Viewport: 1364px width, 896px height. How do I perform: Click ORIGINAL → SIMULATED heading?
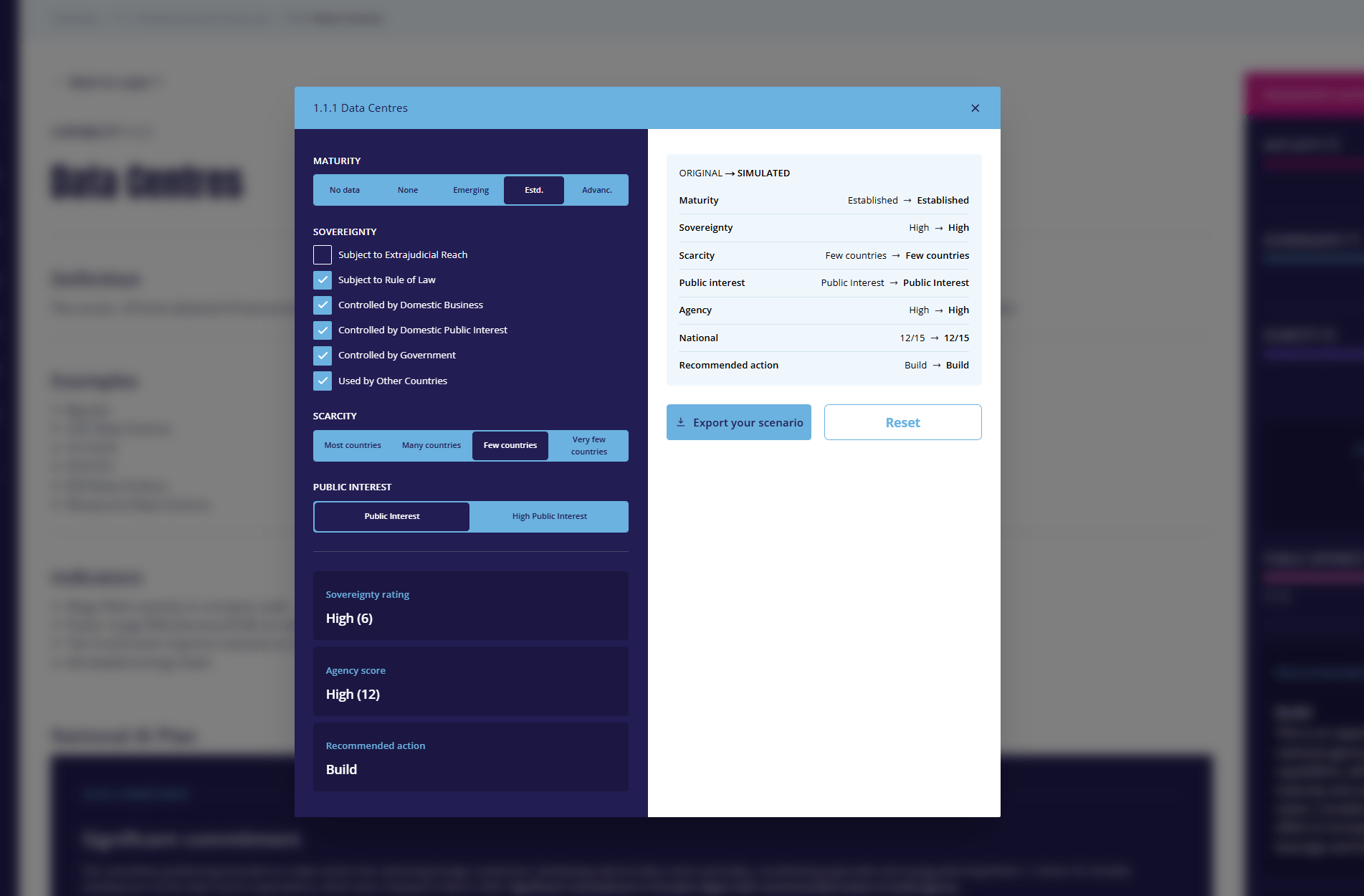[x=735, y=173]
